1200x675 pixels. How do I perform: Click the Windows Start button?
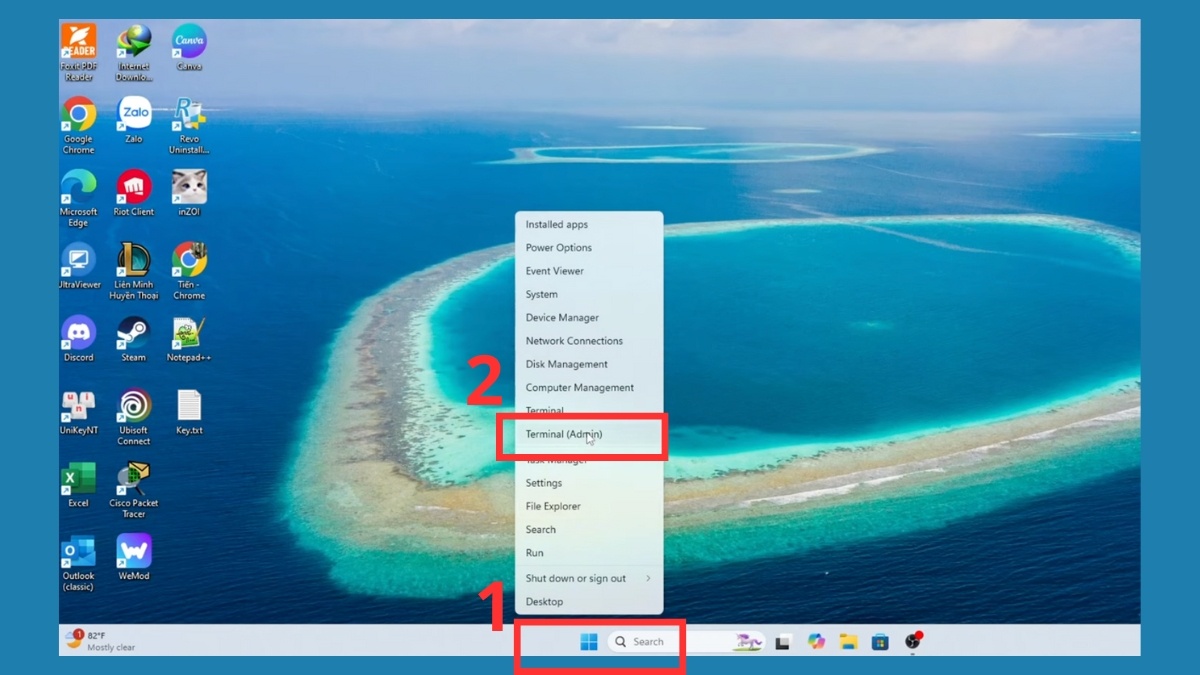point(589,642)
